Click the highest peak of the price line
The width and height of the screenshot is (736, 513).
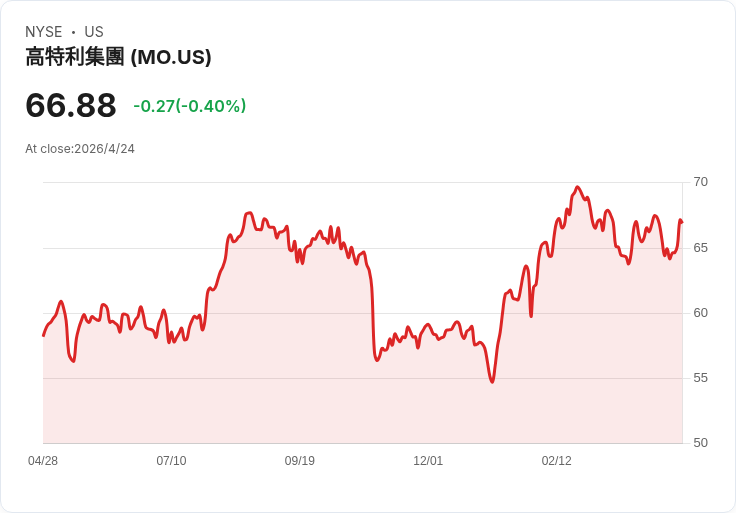coord(577,187)
